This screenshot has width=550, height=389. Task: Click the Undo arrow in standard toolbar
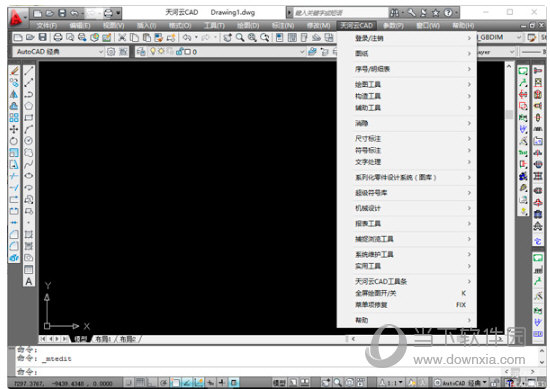[x=187, y=37]
